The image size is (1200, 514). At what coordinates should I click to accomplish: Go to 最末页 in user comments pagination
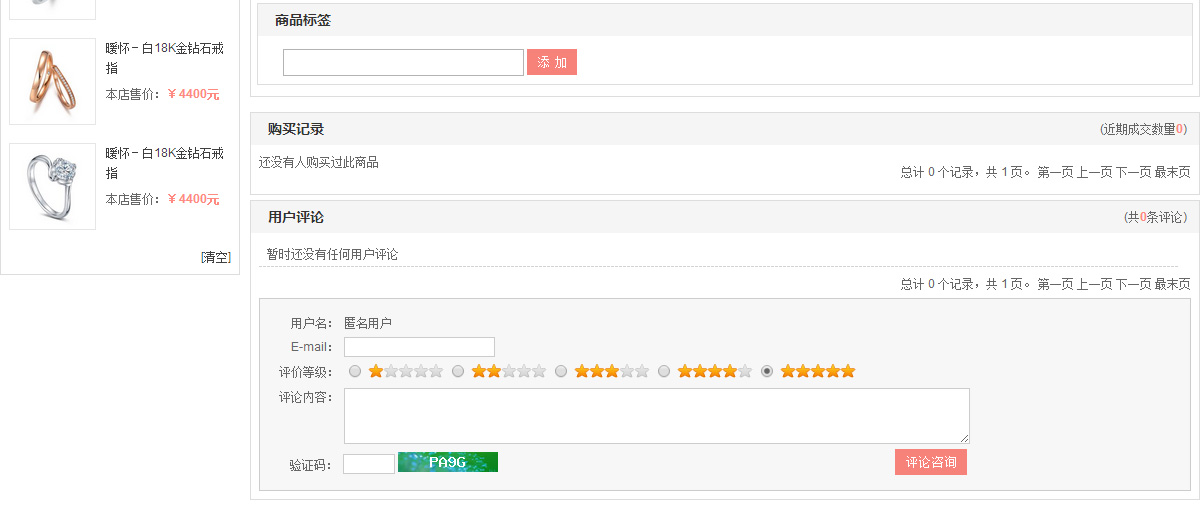click(1172, 284)
